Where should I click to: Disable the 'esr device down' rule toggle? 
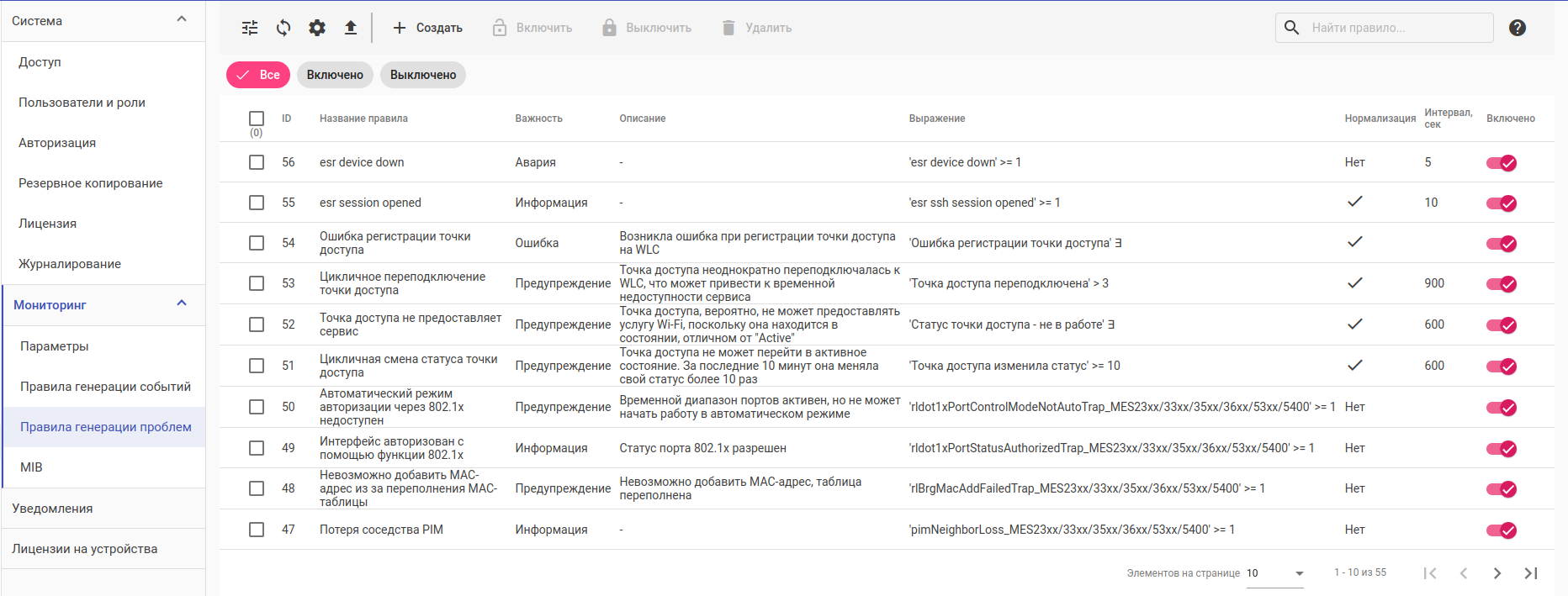[x=1502, y=163]
